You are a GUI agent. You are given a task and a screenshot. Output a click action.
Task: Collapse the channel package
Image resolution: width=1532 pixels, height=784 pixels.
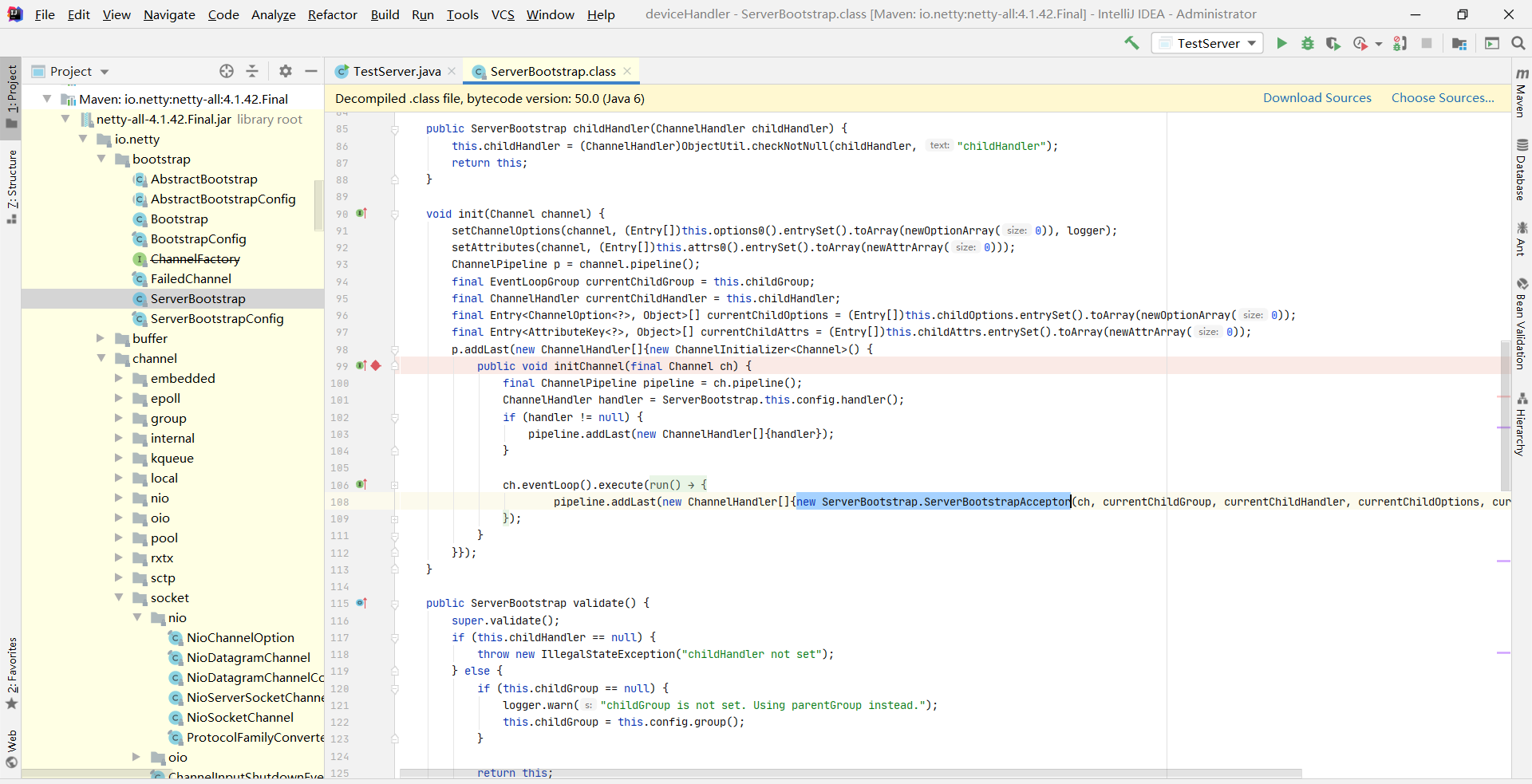[x=101, y=358]
